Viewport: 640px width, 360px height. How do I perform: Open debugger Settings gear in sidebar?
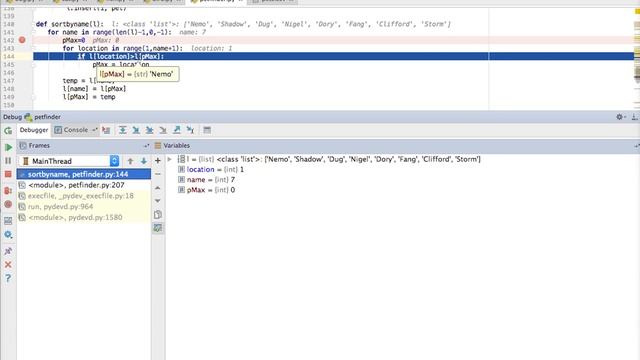pyautogui.click(x=8, y=235)
